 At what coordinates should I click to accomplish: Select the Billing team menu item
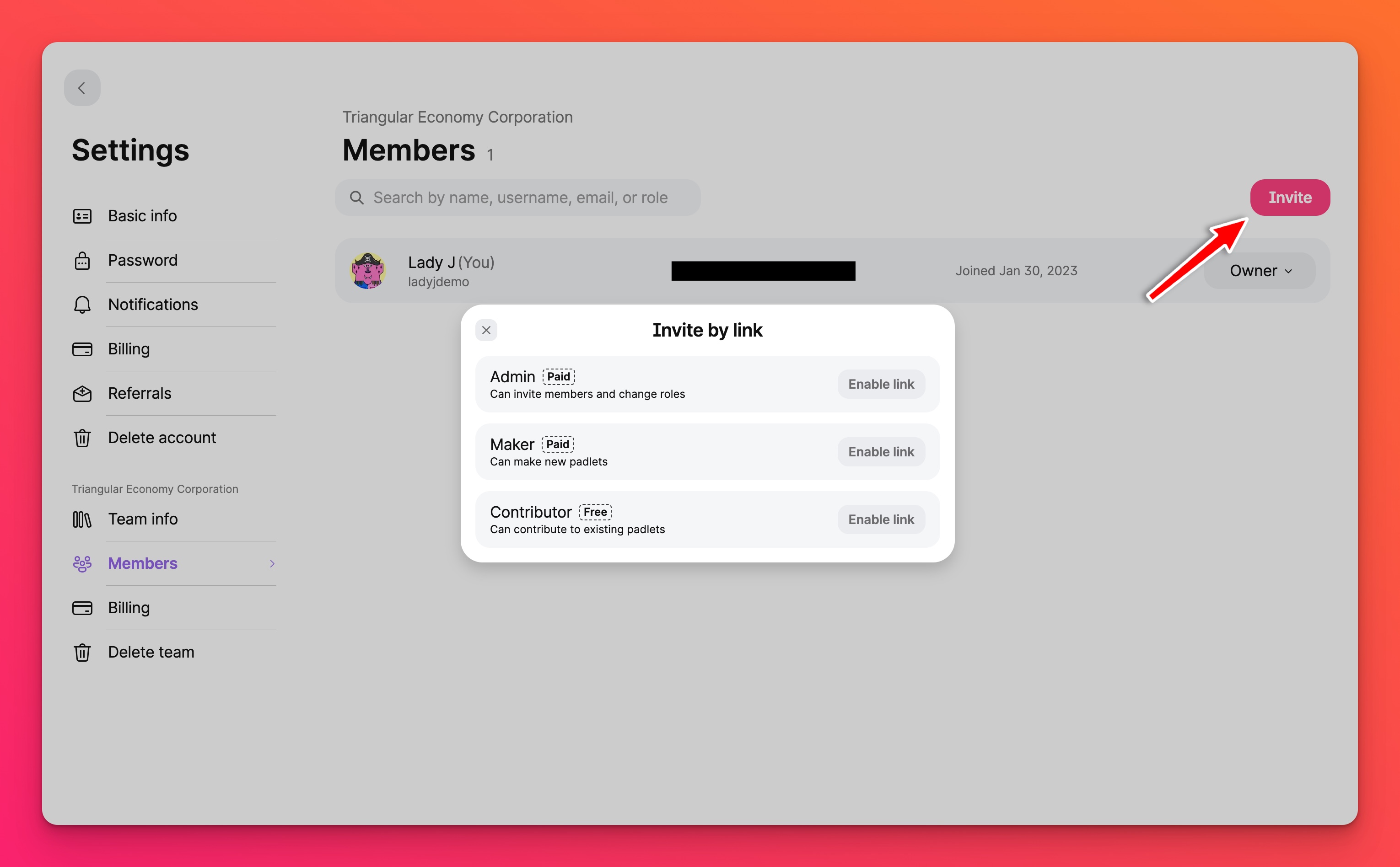click(x=128, y=607)
